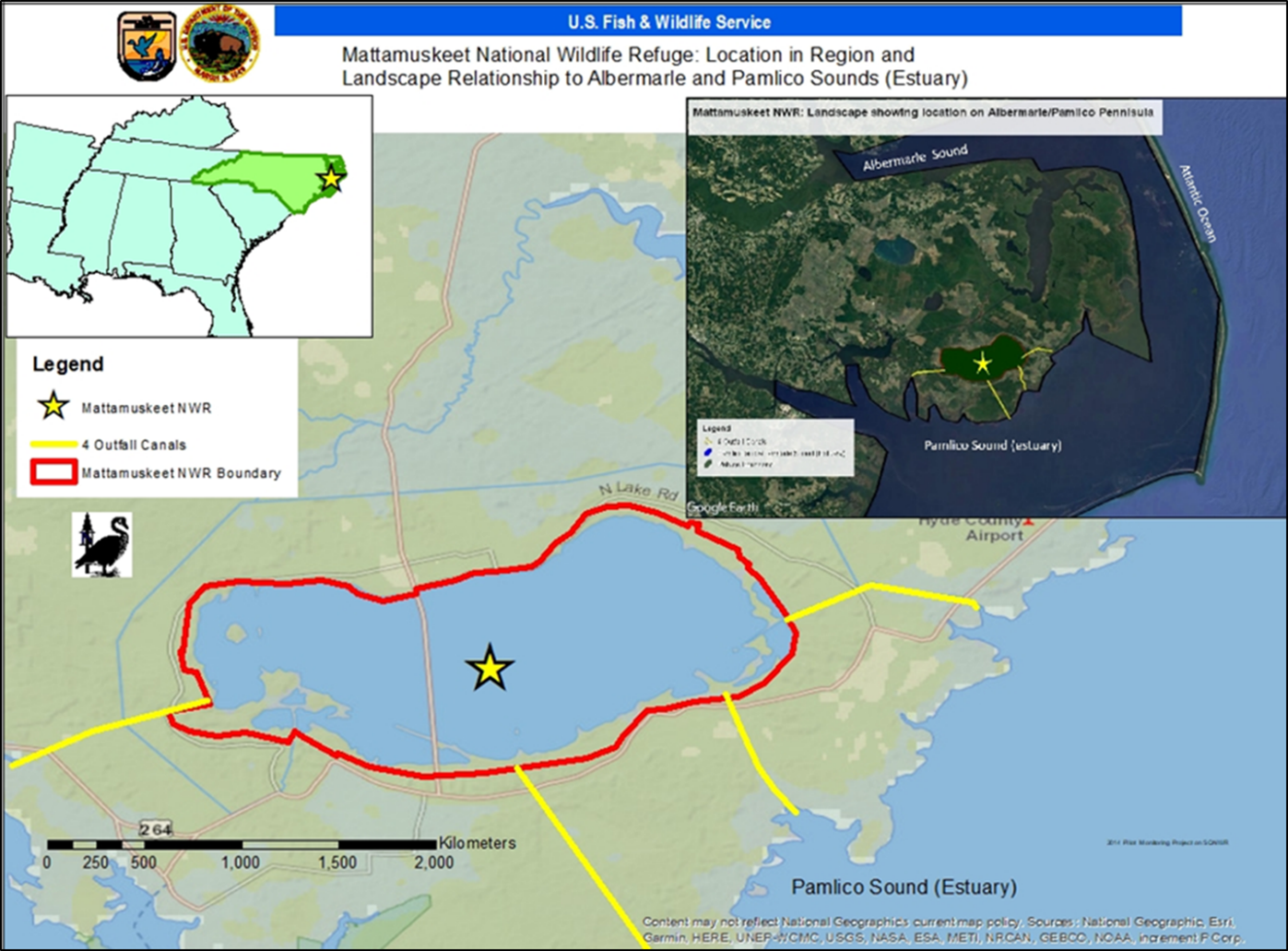Select the yellow Outfall Canals legend line
Viewport: 1288px width, 951px height.
[x=54, y=445]
